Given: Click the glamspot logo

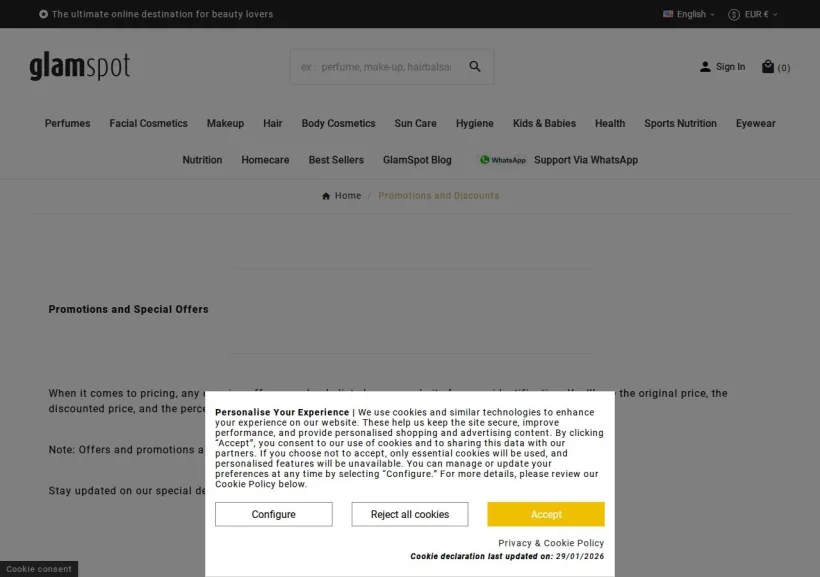Looking at the screenshot, I should [x=79, y=66].
